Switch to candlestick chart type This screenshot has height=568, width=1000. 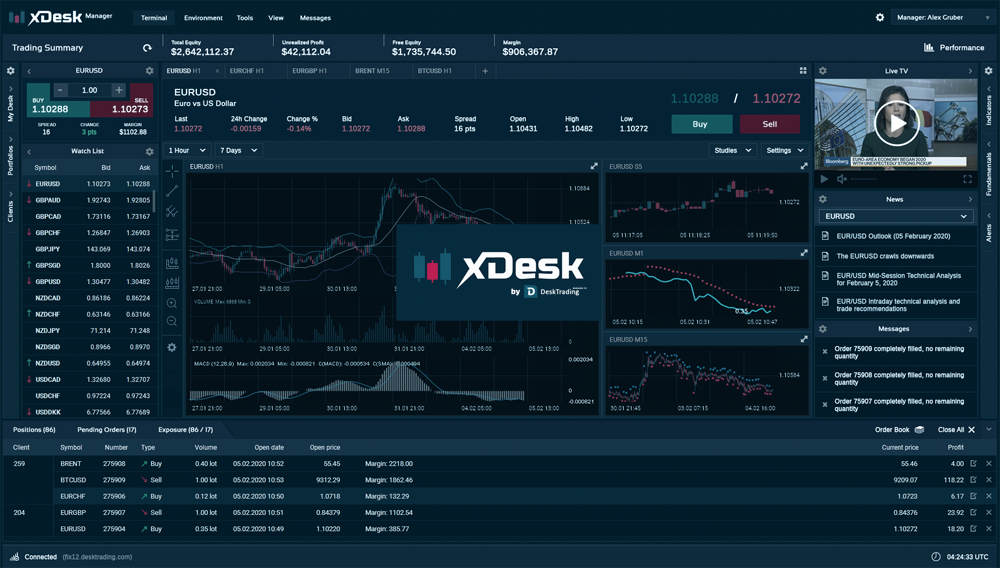[172, 263]
